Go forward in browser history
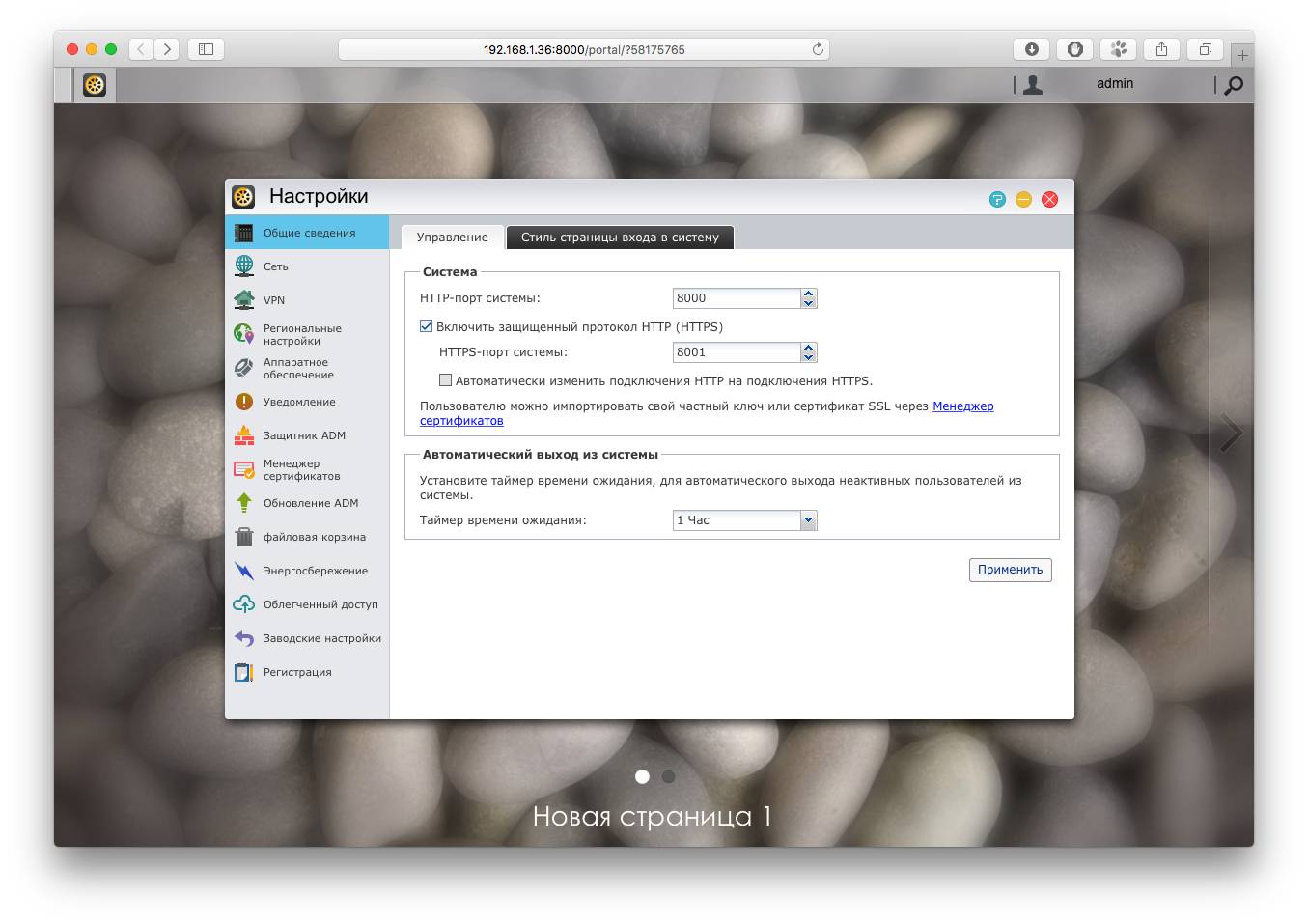The image size is (1308, 924). tap(167, 49)
